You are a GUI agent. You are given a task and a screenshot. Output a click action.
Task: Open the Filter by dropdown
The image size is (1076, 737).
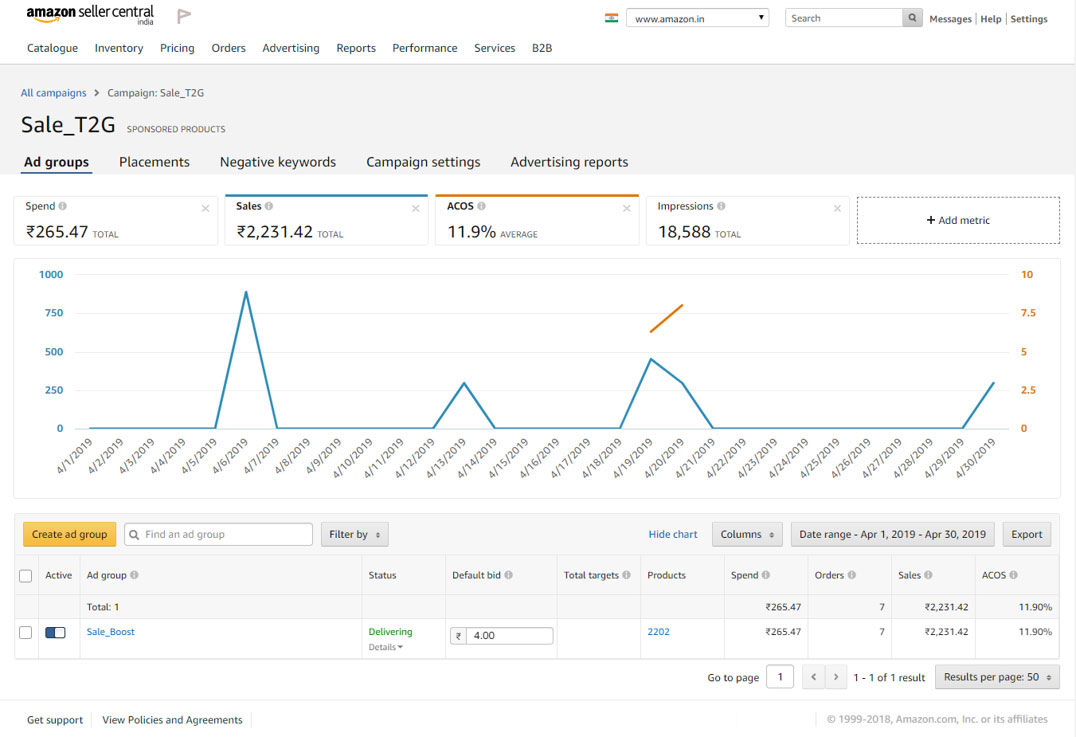(x=354, y=534)
